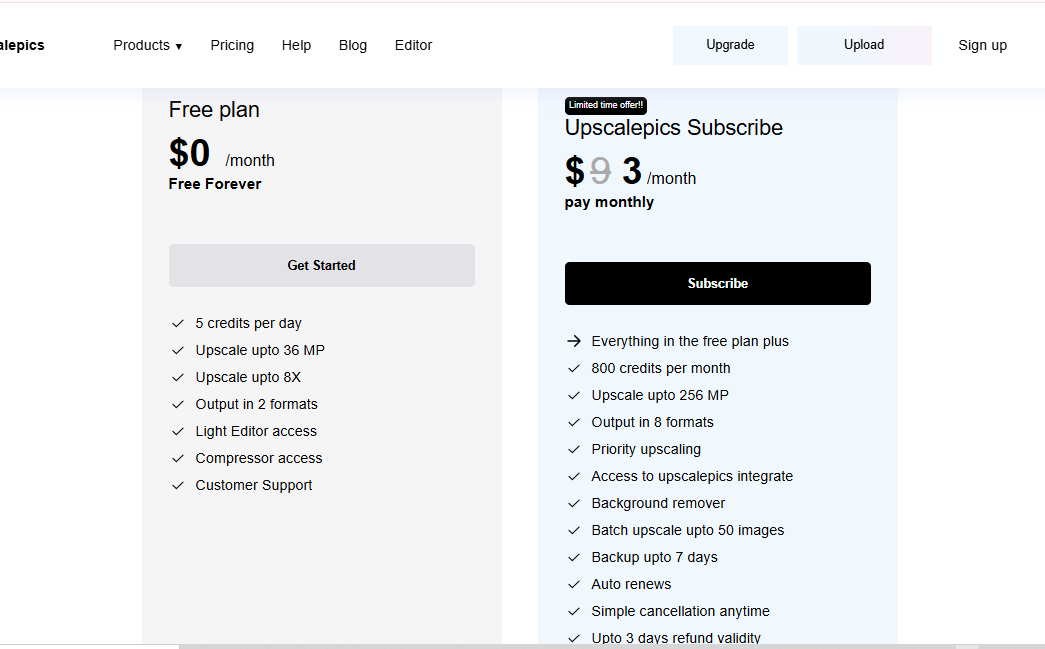The width and height of the screenshot is (1045, 649).
Task: Click 'Light Editor access' feature text
Action: pos(256,432)
